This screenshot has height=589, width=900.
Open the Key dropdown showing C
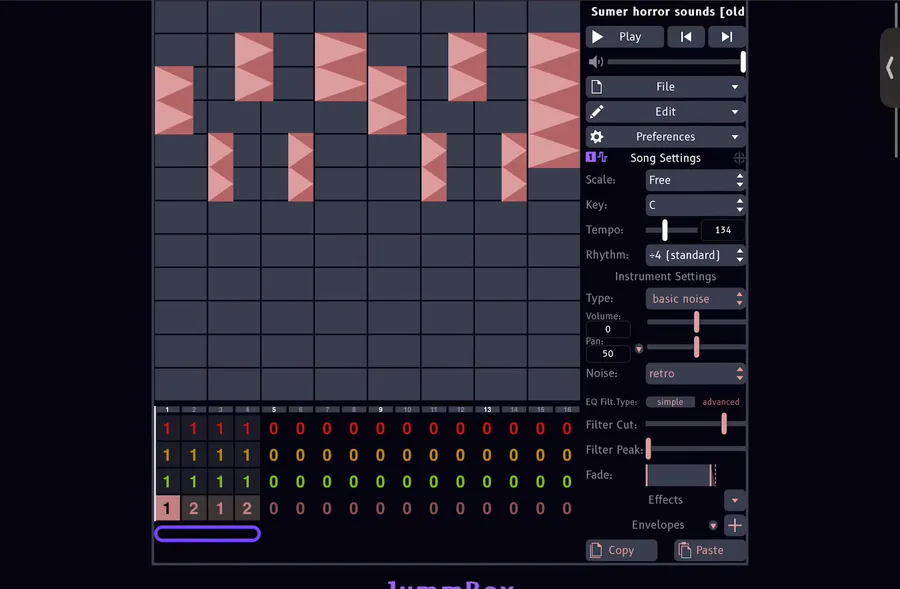[x=695, y=205]
